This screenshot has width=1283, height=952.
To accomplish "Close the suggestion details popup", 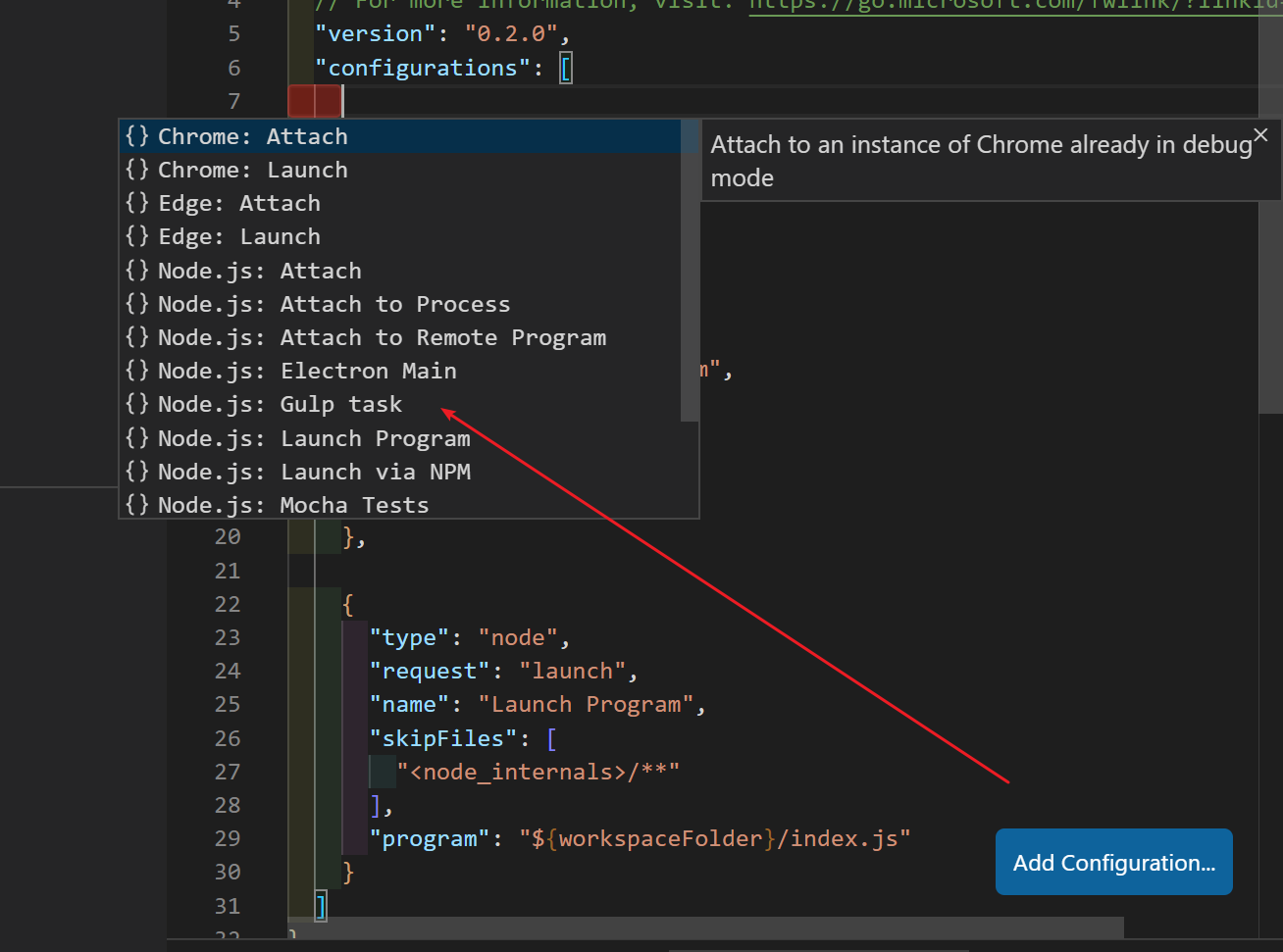I will [1260, 135].
